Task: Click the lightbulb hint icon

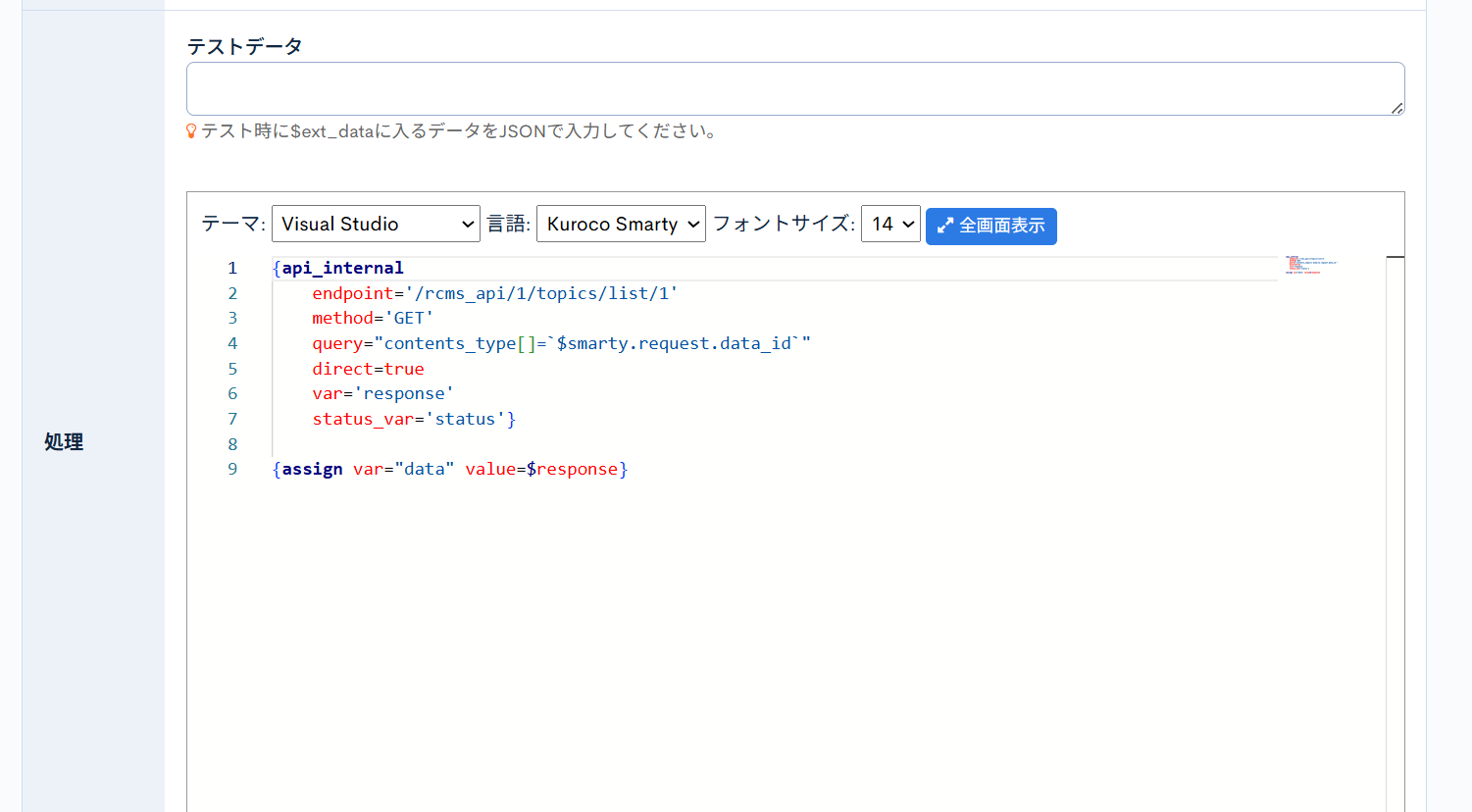Action: [x=191, y=131]
